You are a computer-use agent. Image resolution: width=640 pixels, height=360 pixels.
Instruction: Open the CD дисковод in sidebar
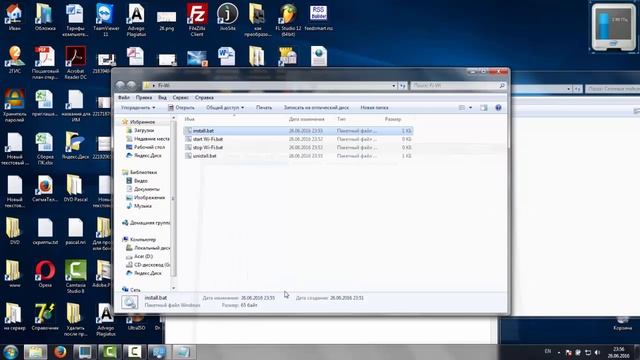[148, 265]
